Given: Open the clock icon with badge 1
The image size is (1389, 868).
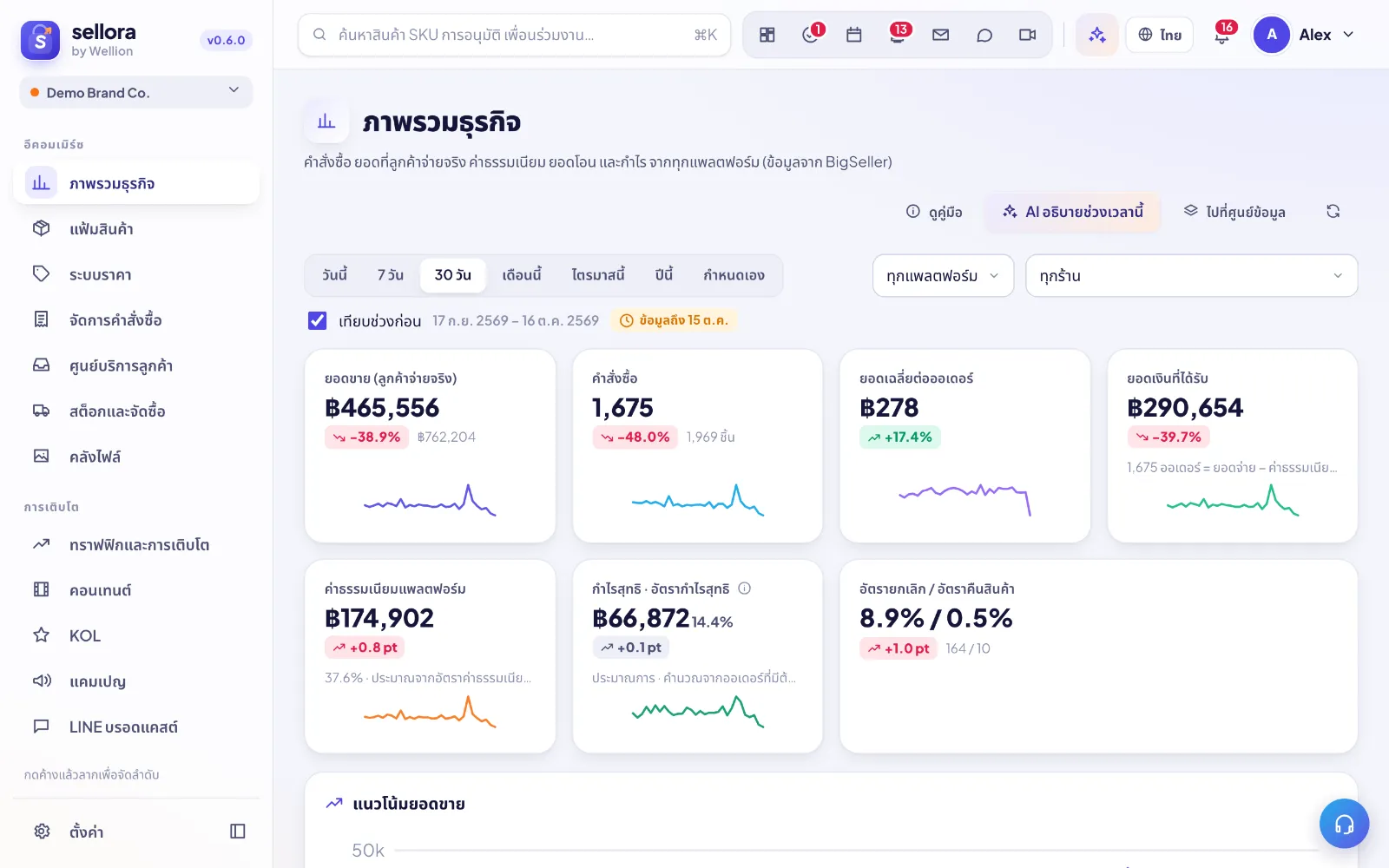Looking at the screenshot, I should (811, 35).
